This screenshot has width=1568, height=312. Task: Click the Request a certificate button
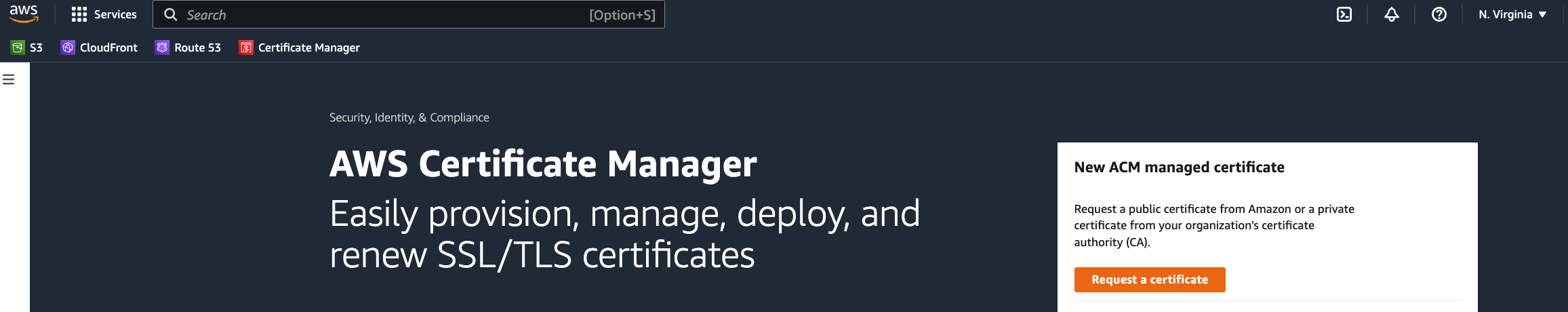point(1149,279)
